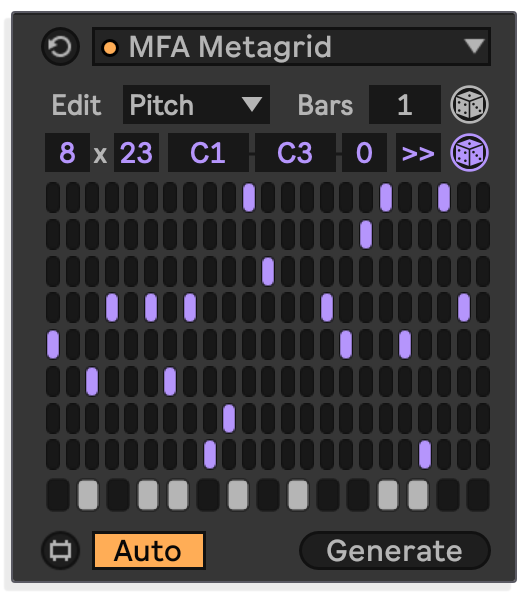Click the single lit cell in seventh grid row
The width and height of the screenshot is (528, 594).
click(229, 418)
